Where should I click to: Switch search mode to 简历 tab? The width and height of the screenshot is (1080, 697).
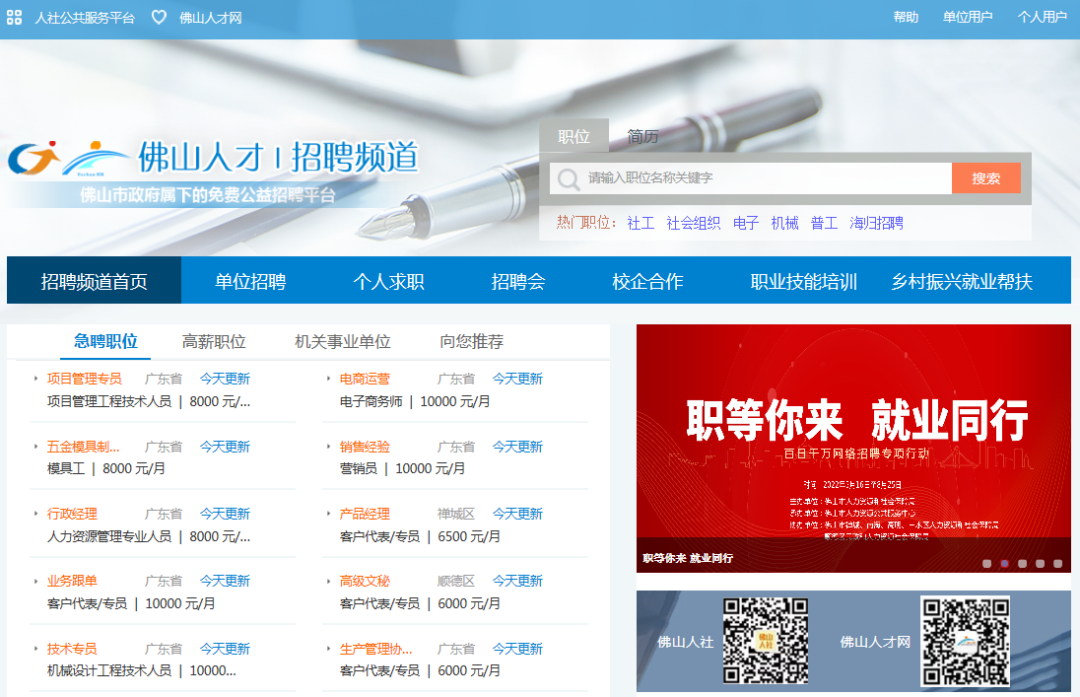(x=642, y=136)
